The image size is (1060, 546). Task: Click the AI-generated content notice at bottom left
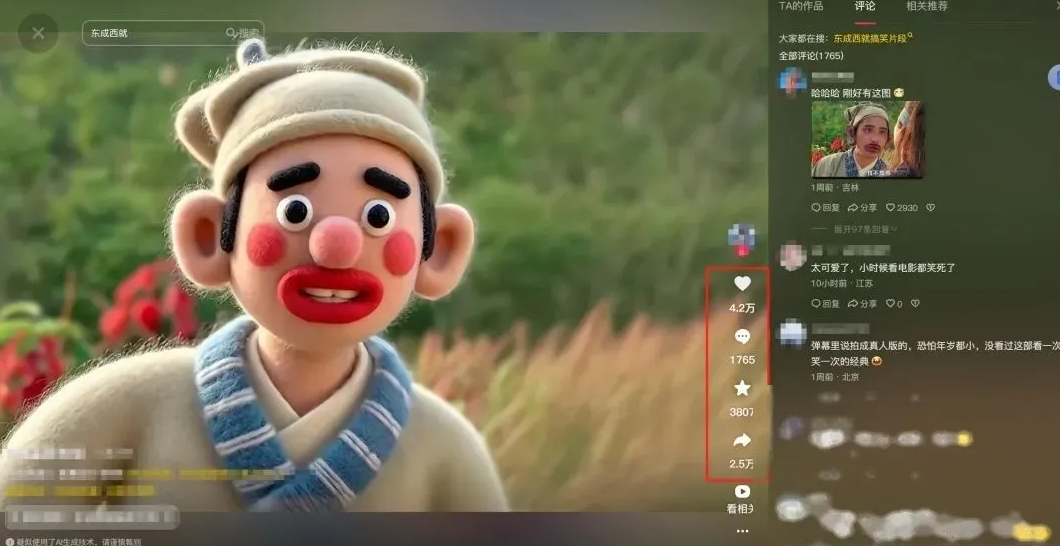(x=73, y=541)
